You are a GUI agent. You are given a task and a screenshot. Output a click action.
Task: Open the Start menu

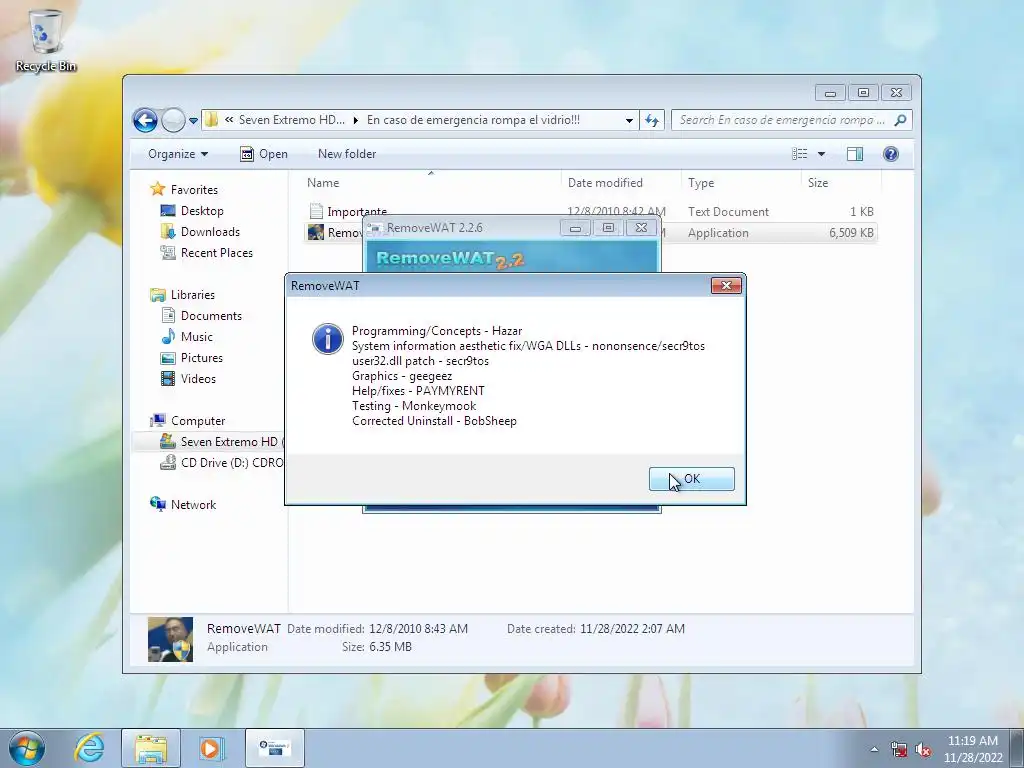[x=27, y=748]
